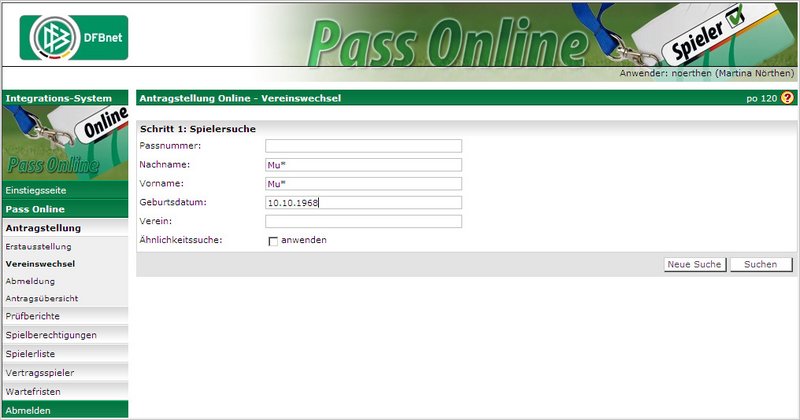
Task: Go to Abmeldung in sidebar
Action: 30,281
